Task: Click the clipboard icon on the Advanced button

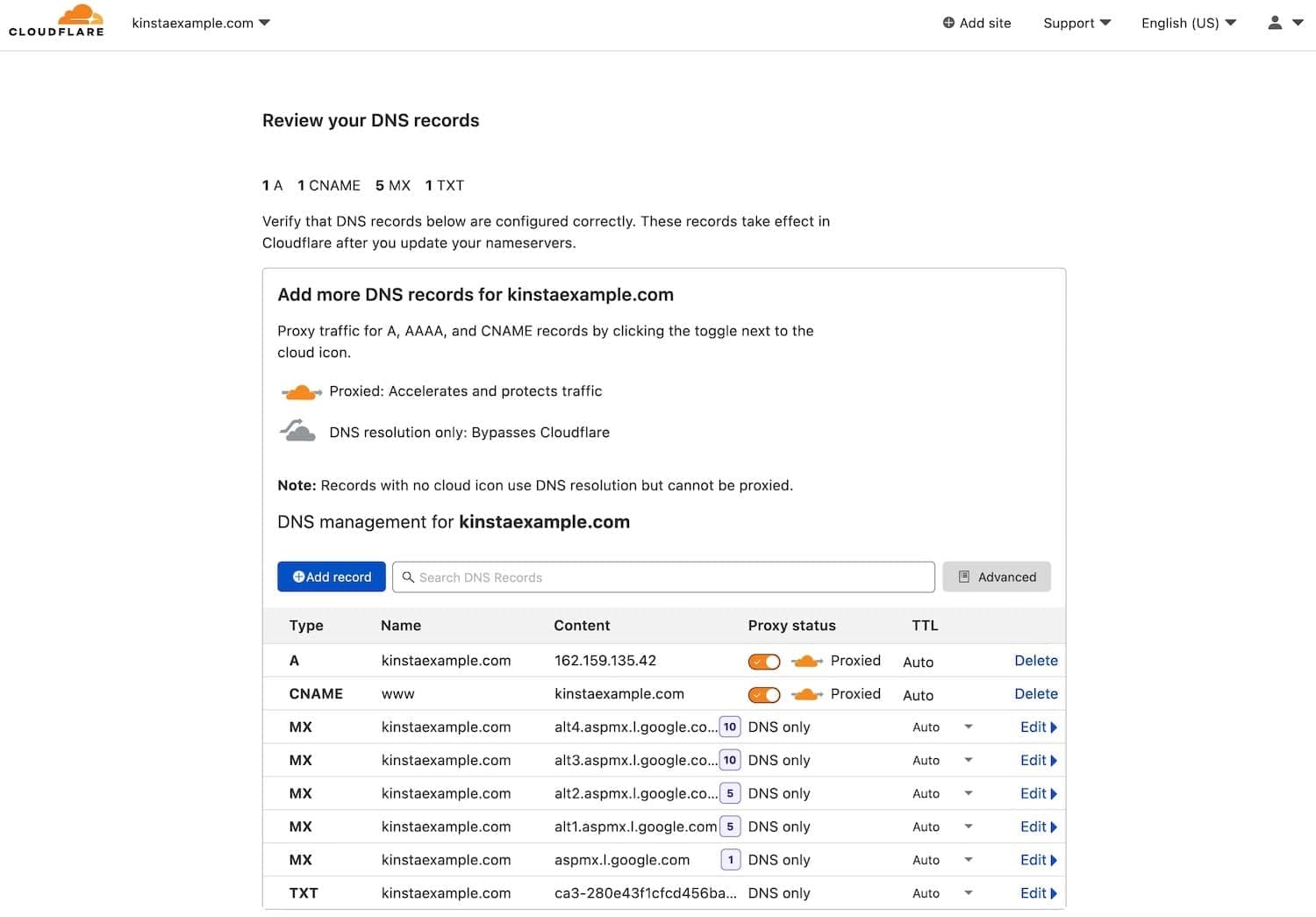Action: point(965,577)
